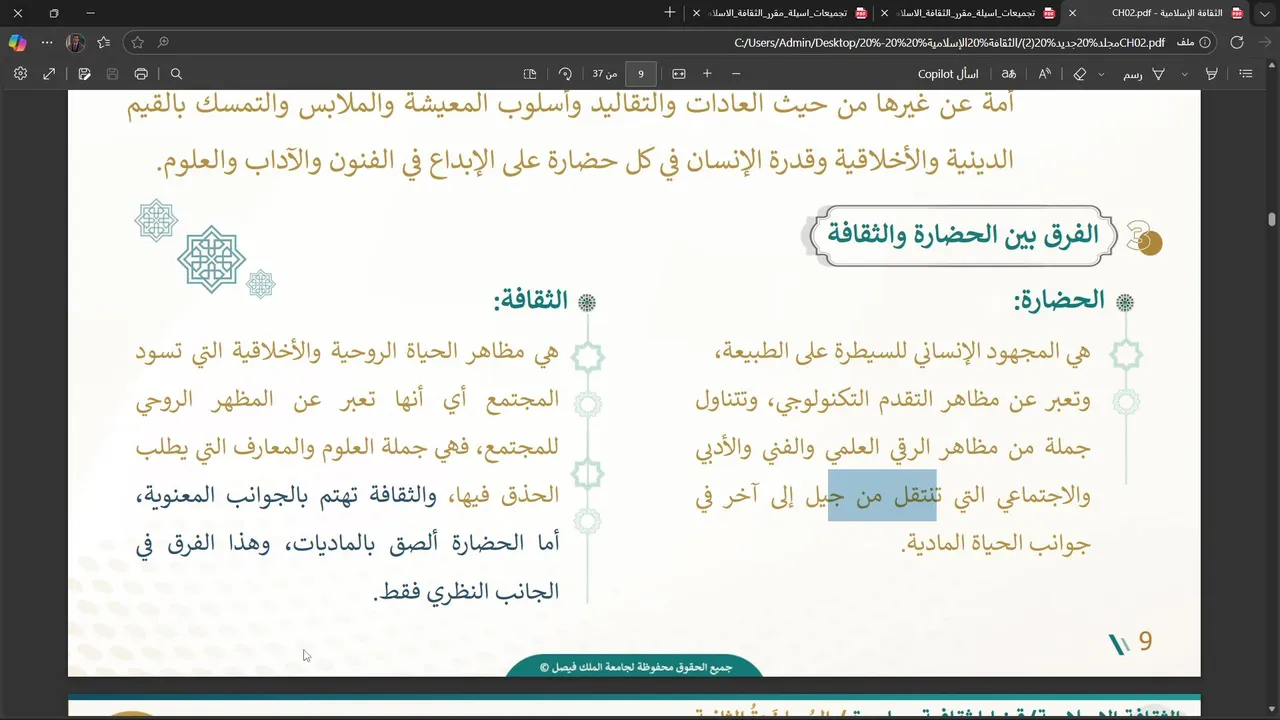Screen dimensions: 1280x720
Task: Add this page to favorites star
Action: click(x=138, y=42)
